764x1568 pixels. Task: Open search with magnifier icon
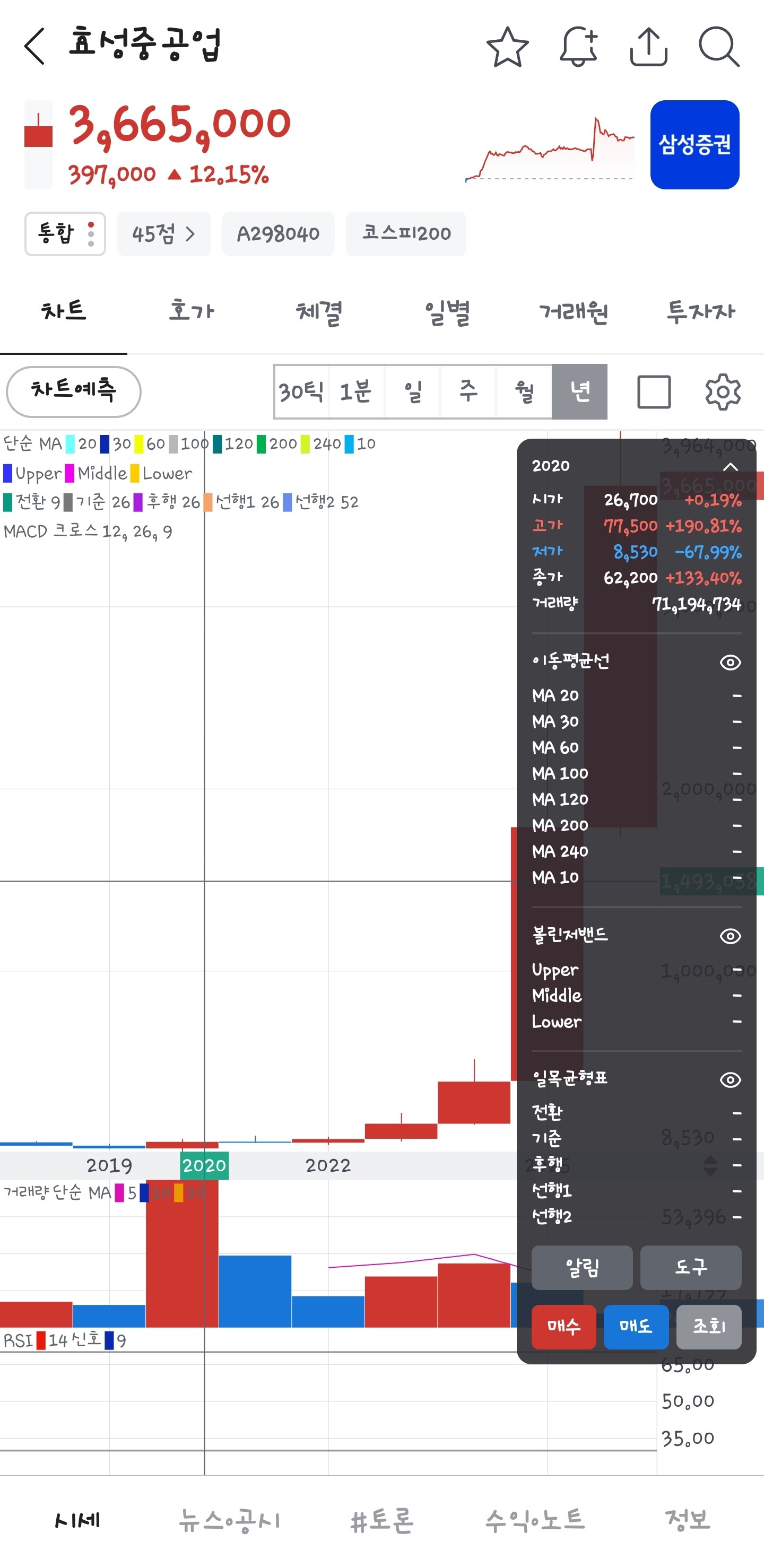[x=719, y=46]
